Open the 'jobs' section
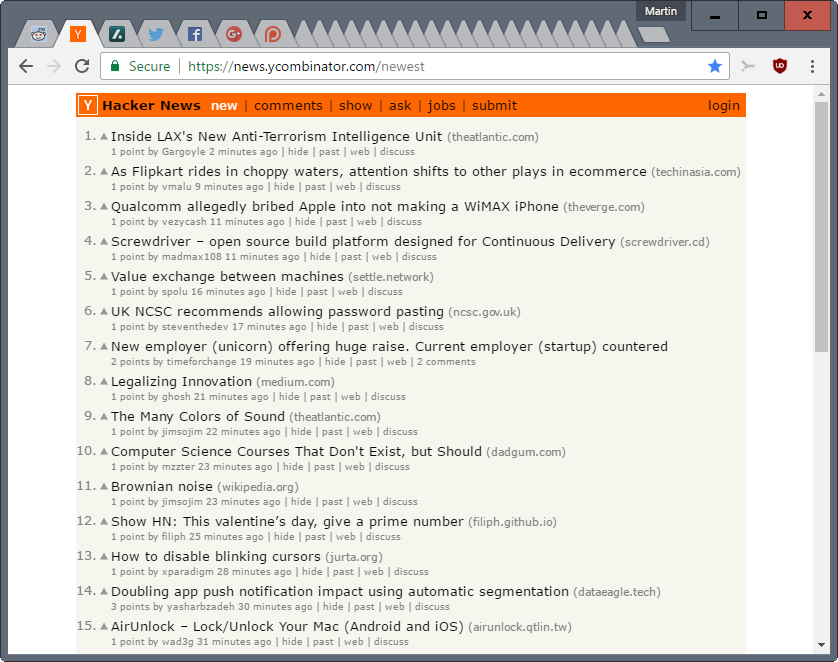This screenshot has width=838, height=662. [x=441, y=106]
